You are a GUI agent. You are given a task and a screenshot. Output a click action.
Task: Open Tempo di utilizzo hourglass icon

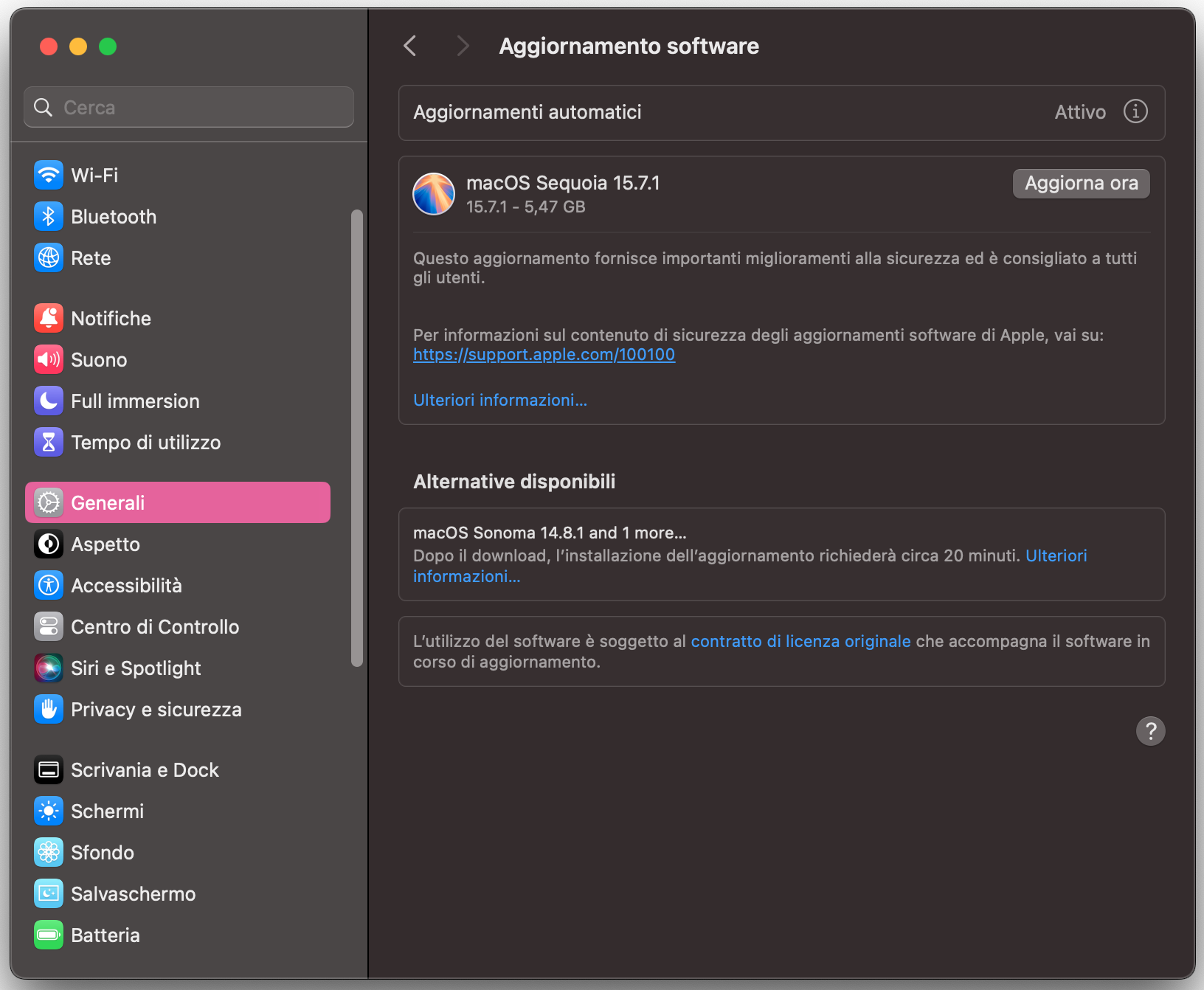coord(49,442)
